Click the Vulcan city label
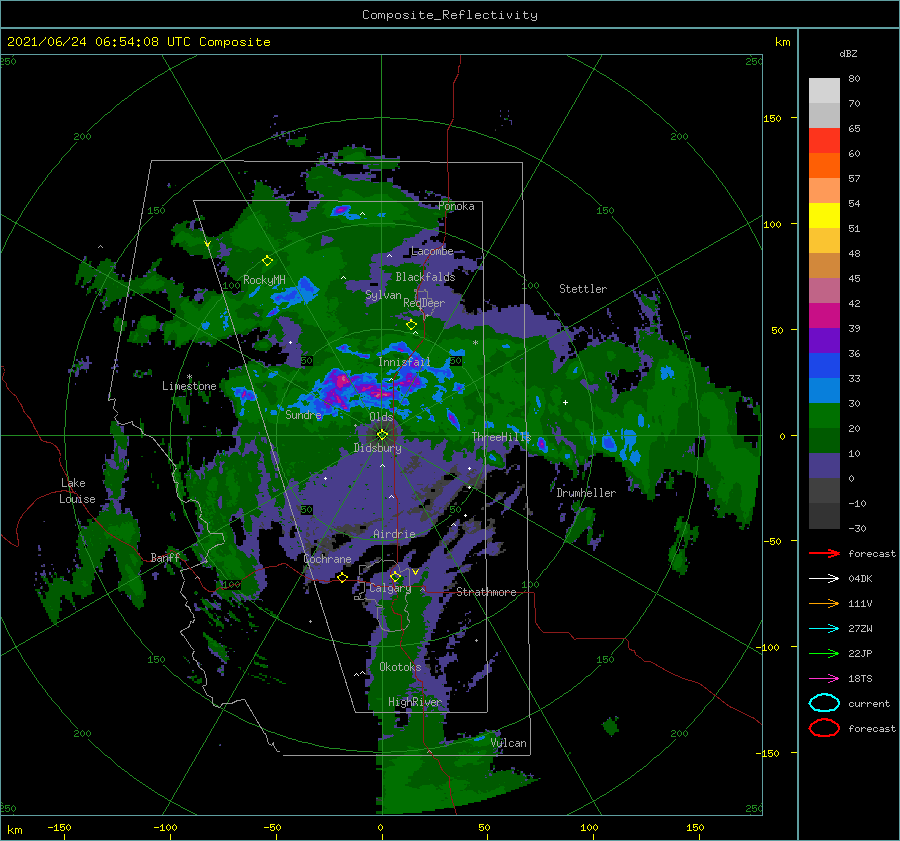 tap(509, 743)
